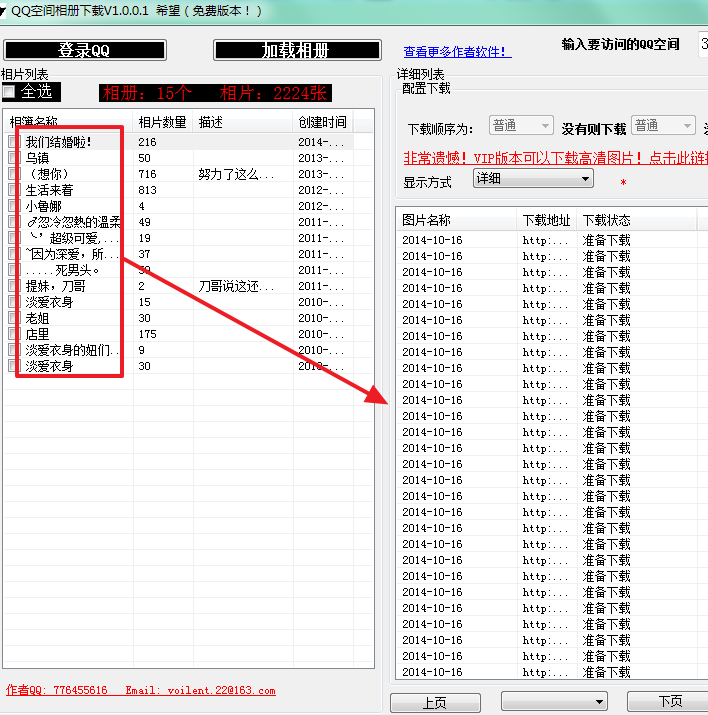The height and width of the screenshot is (715, 708).
Task: Check the 老姐 album checkbox
Action: point(14,317)
